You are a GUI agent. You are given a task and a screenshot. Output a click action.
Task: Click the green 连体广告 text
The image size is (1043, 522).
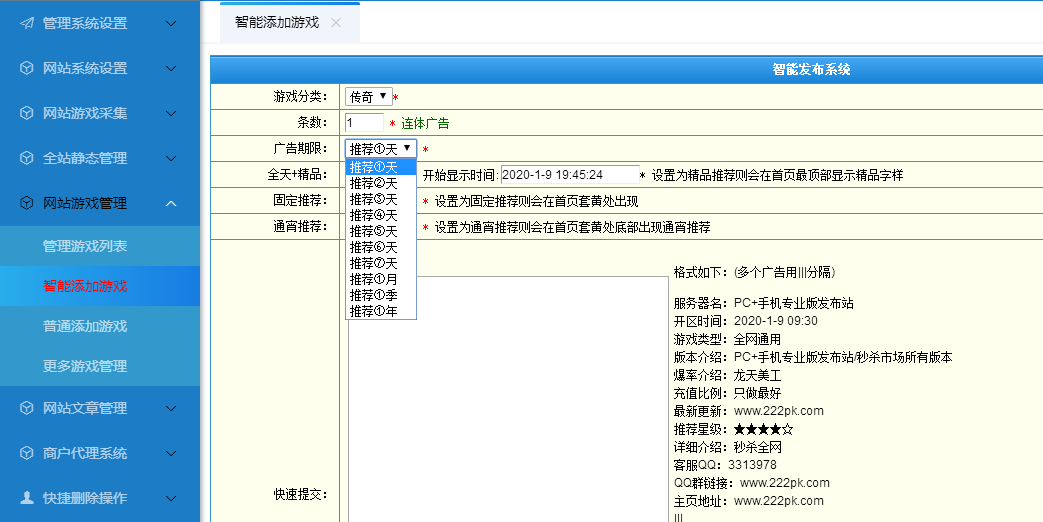tap(425, 123)
